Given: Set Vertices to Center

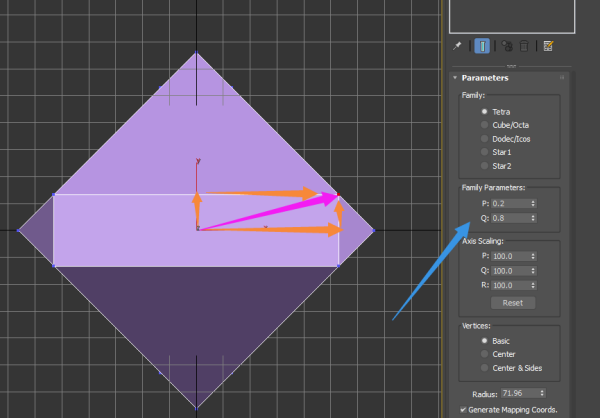Looking at the screenshot, I should (x=484, y=354).
